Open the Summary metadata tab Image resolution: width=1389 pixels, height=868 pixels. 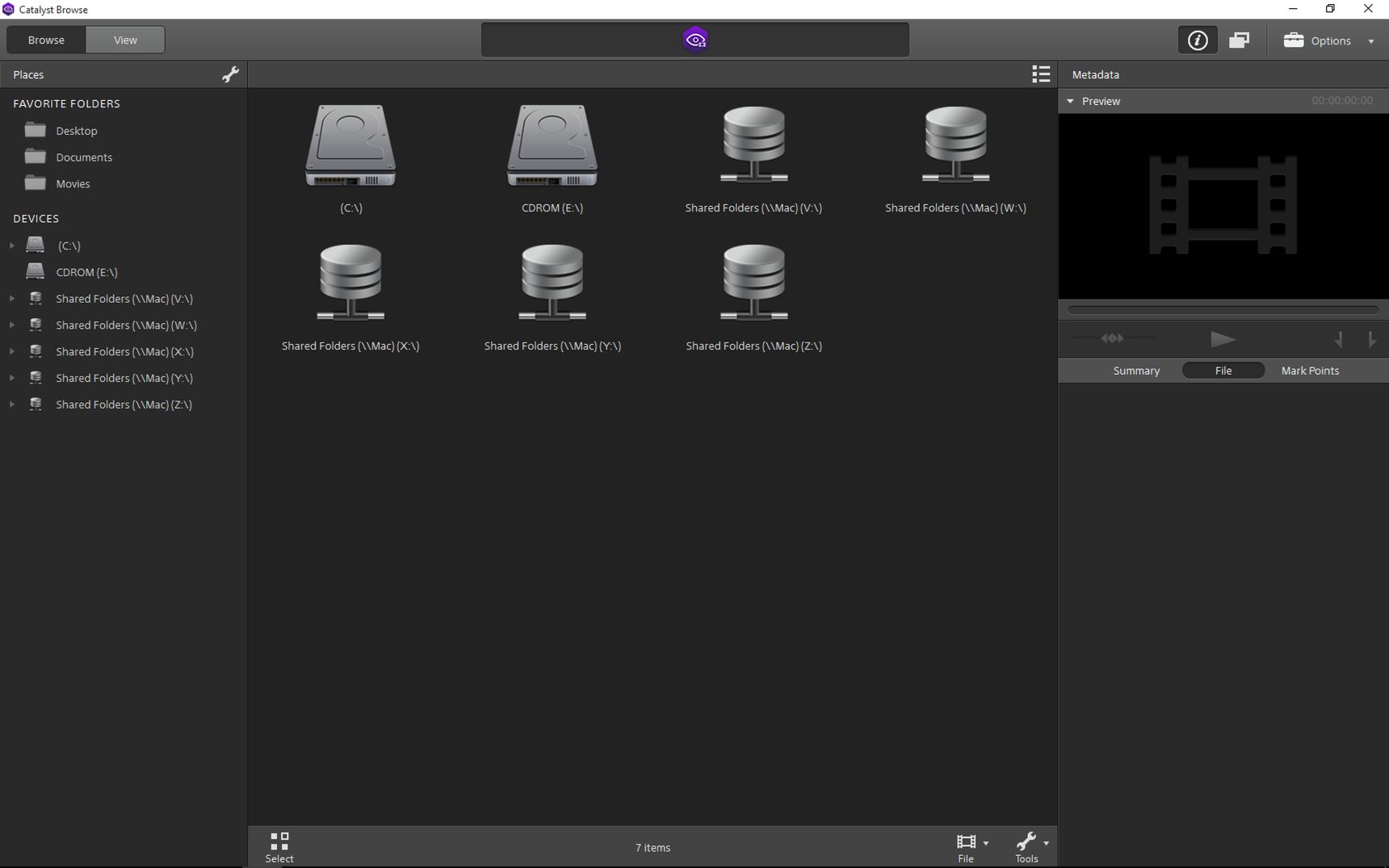[1136, 371]
